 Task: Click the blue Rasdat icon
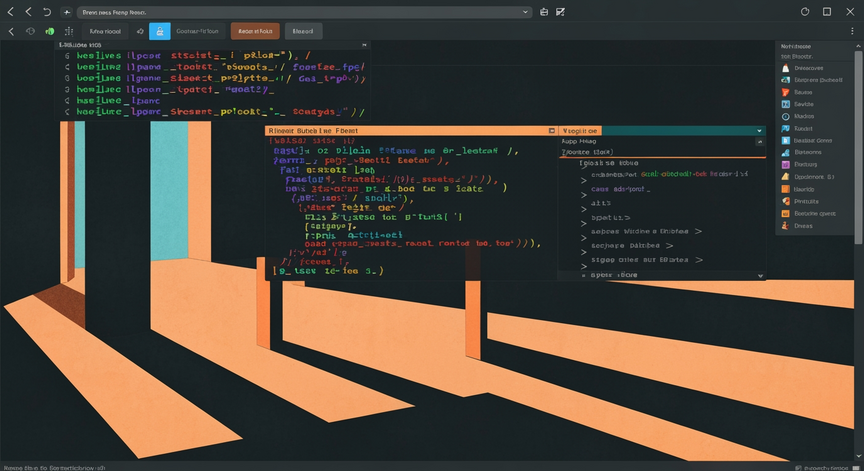tap(786, 128)
